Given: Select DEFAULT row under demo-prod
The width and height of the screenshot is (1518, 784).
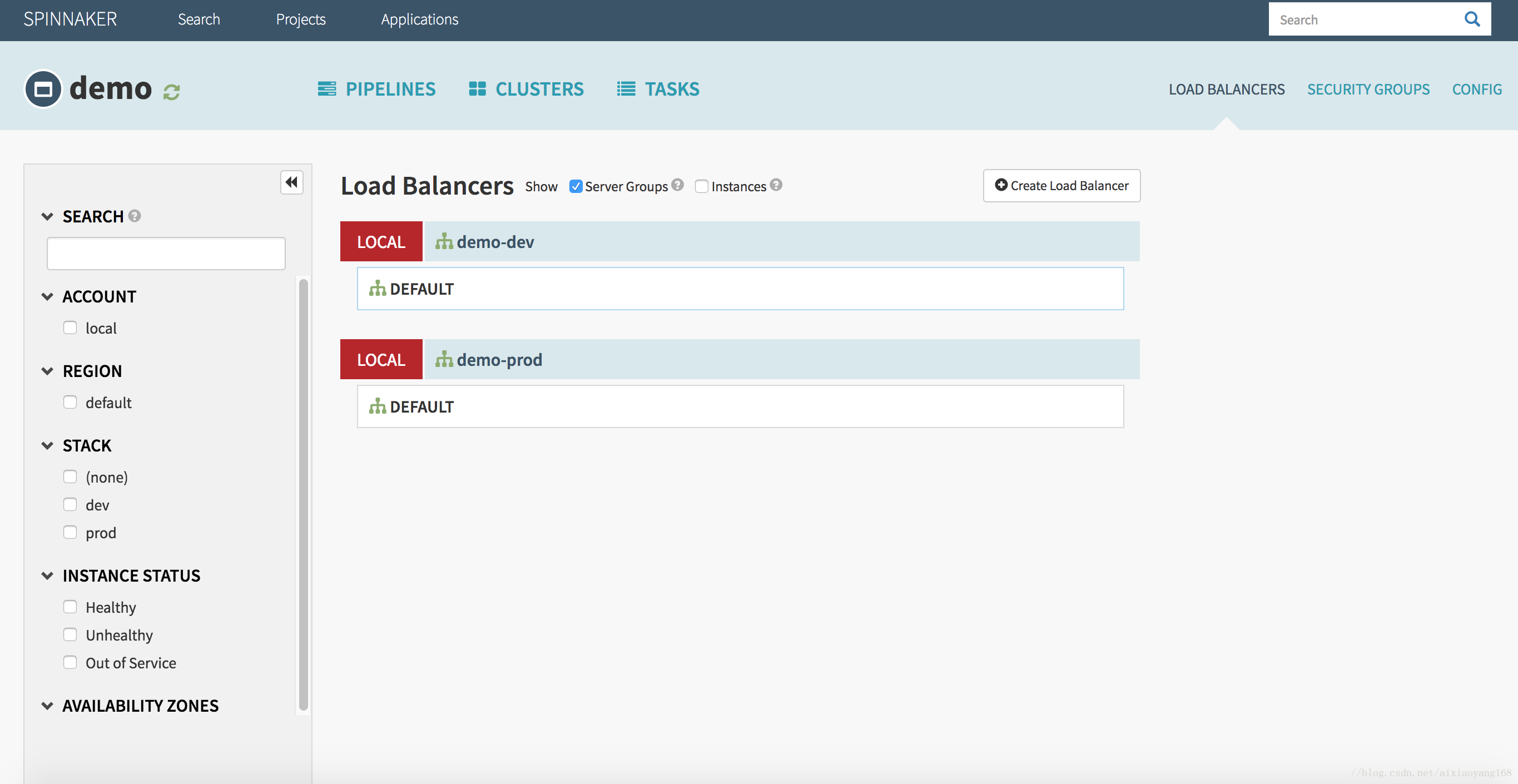Looking at the screenshot, I should point(740,406).
